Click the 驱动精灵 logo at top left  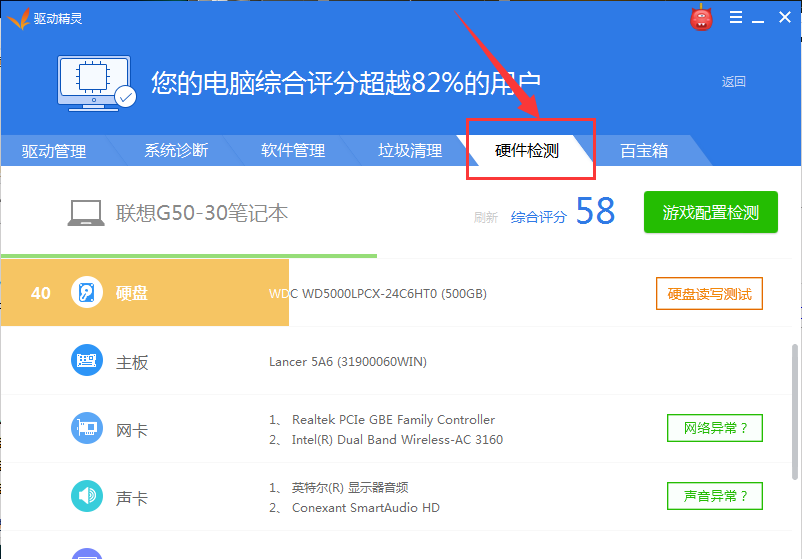pyautogui.click(x=44, y=19)
